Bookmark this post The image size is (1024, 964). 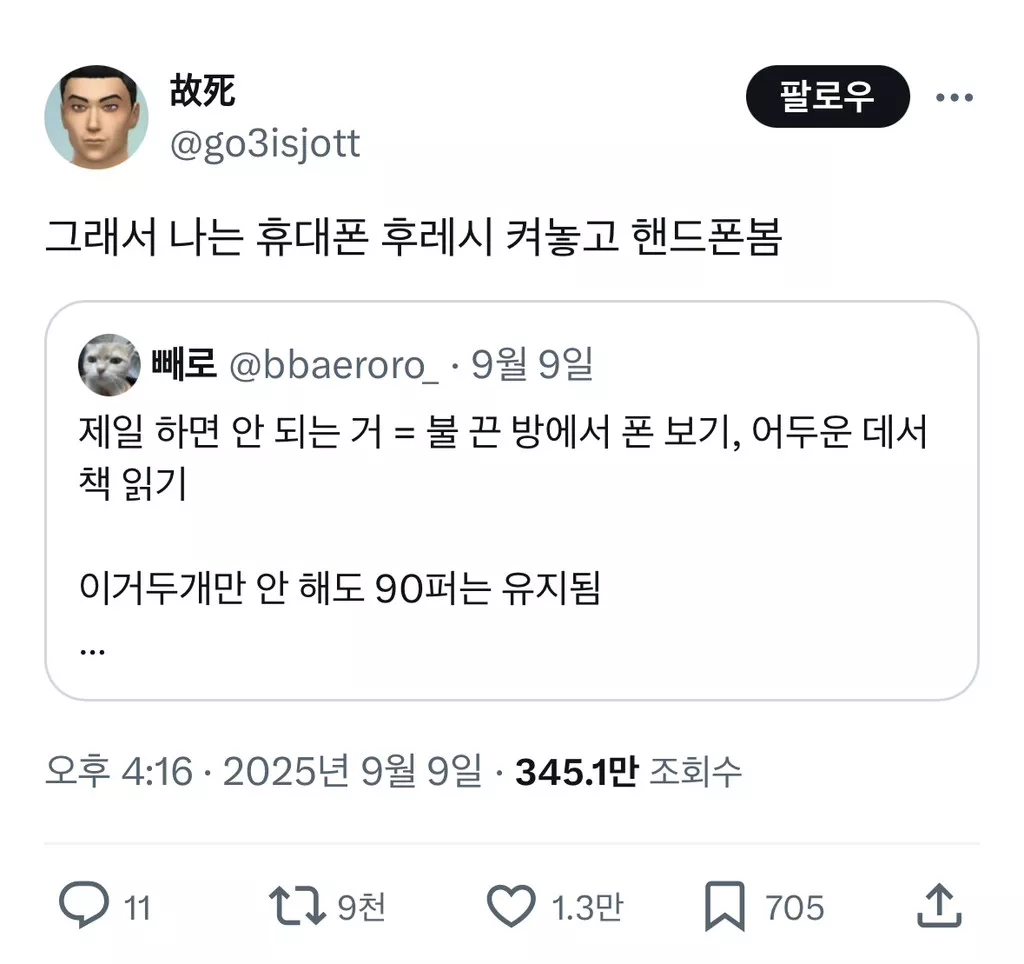[724, 906]
